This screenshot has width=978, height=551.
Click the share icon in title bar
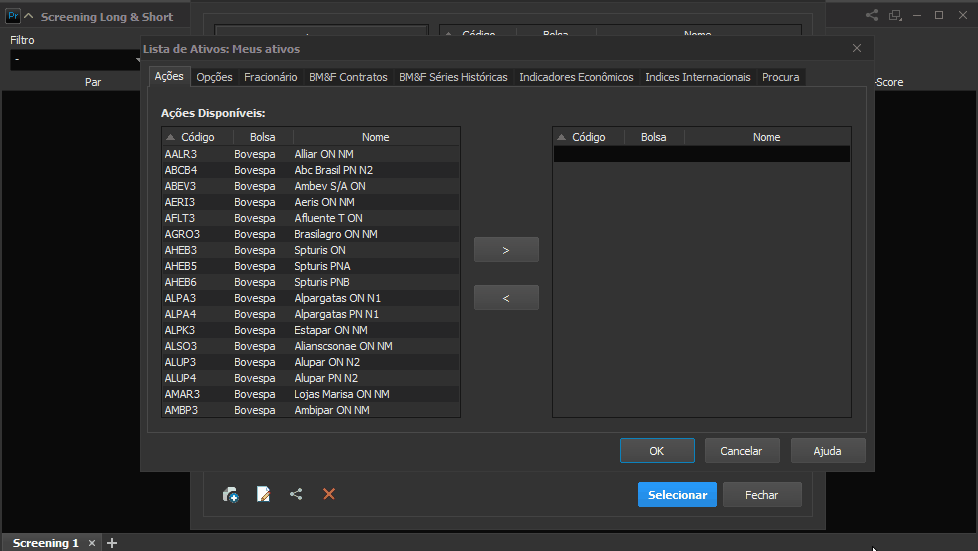point(872,16)
